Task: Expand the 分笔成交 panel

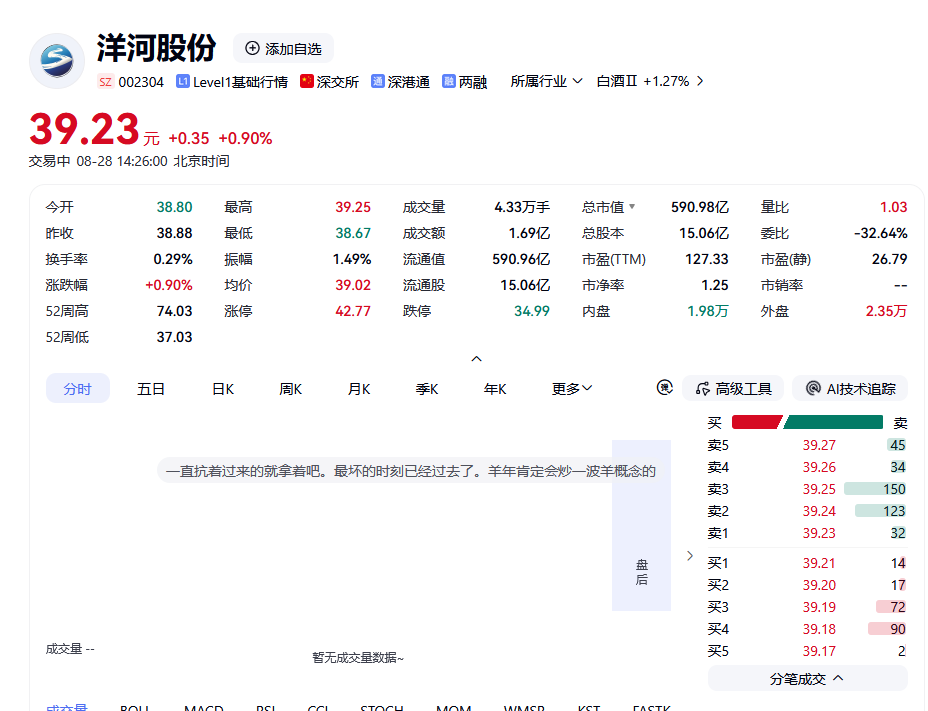Action: [807, 678]
